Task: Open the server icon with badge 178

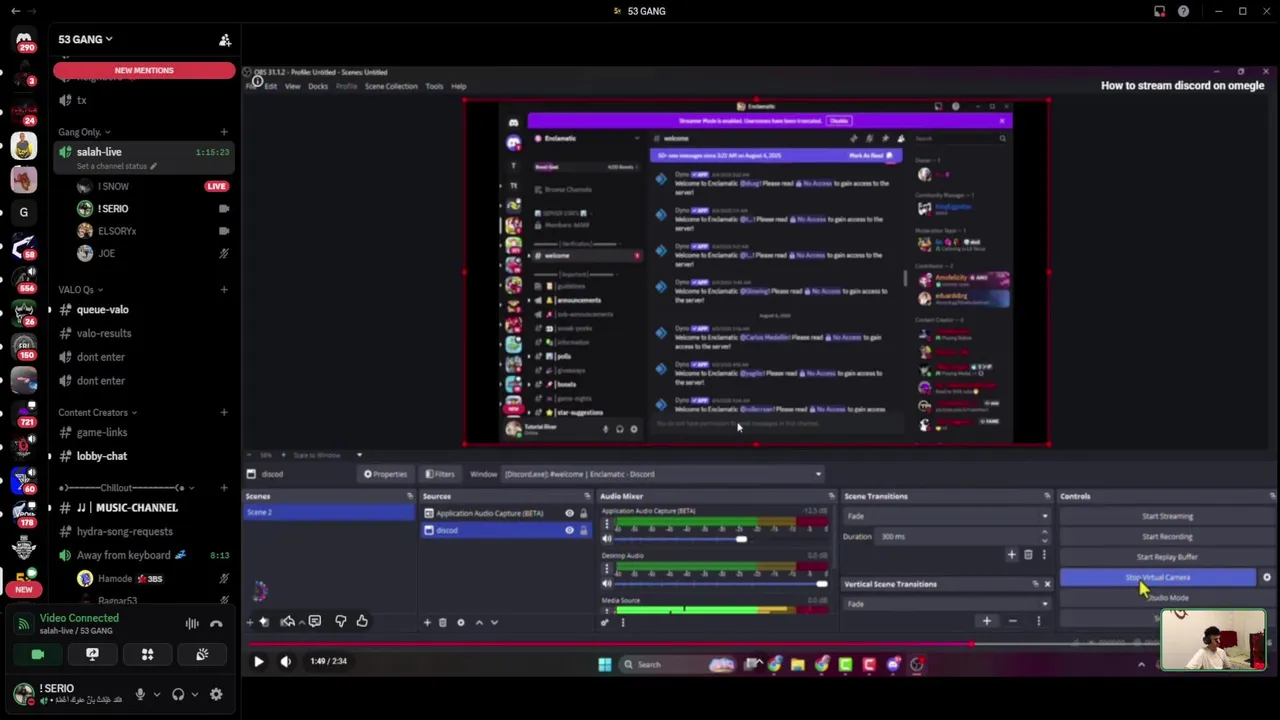Action: 24,513
